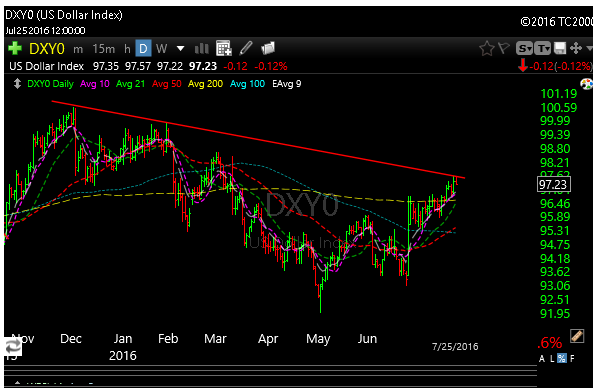Click the 7/25/2016 date label
This screenshot has width=593, height=388.
pyautogui.click(x=455, y=346)
